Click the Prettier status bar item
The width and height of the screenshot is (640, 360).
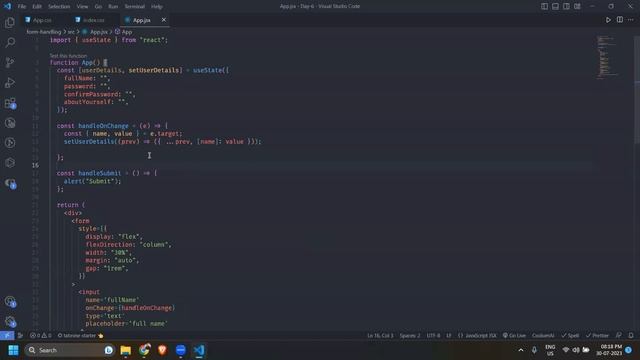point(597,336)
